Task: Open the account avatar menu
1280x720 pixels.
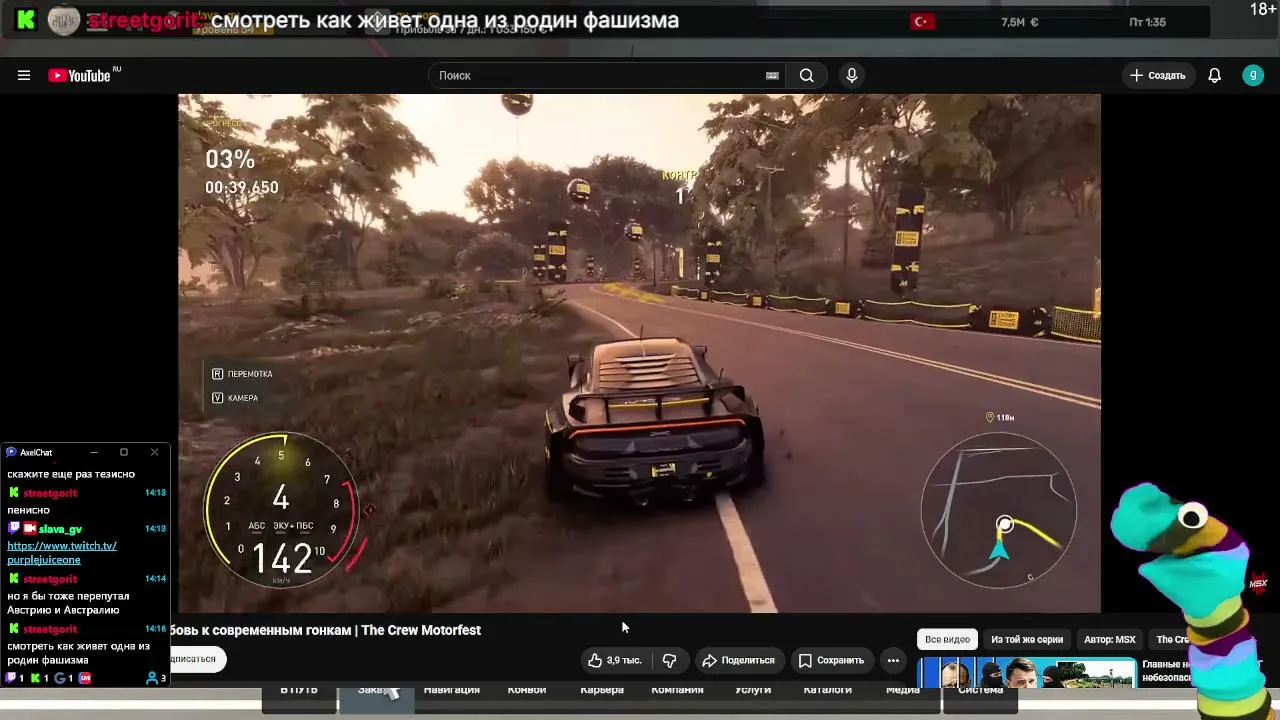Action: click(x=1253, y=75)
